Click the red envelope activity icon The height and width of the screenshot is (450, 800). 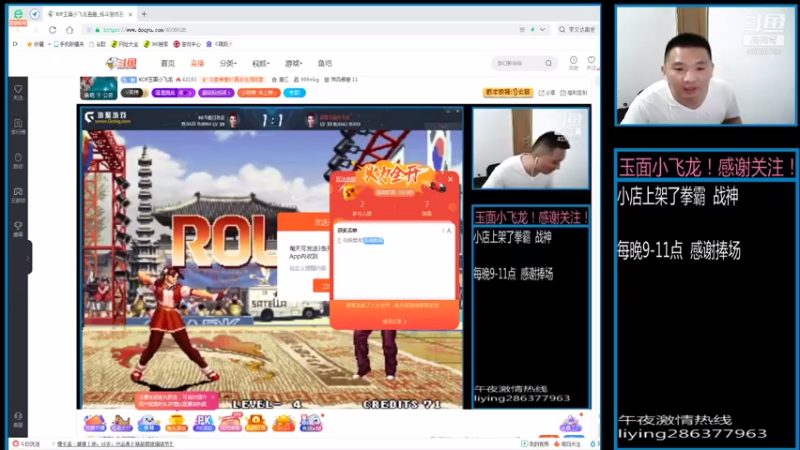256,423
